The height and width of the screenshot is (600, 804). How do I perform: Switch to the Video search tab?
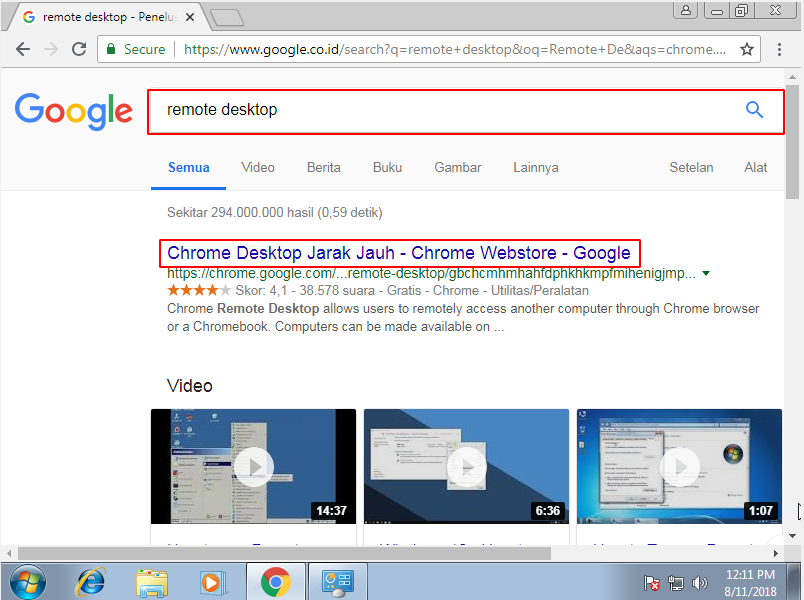tap(258, 168)
